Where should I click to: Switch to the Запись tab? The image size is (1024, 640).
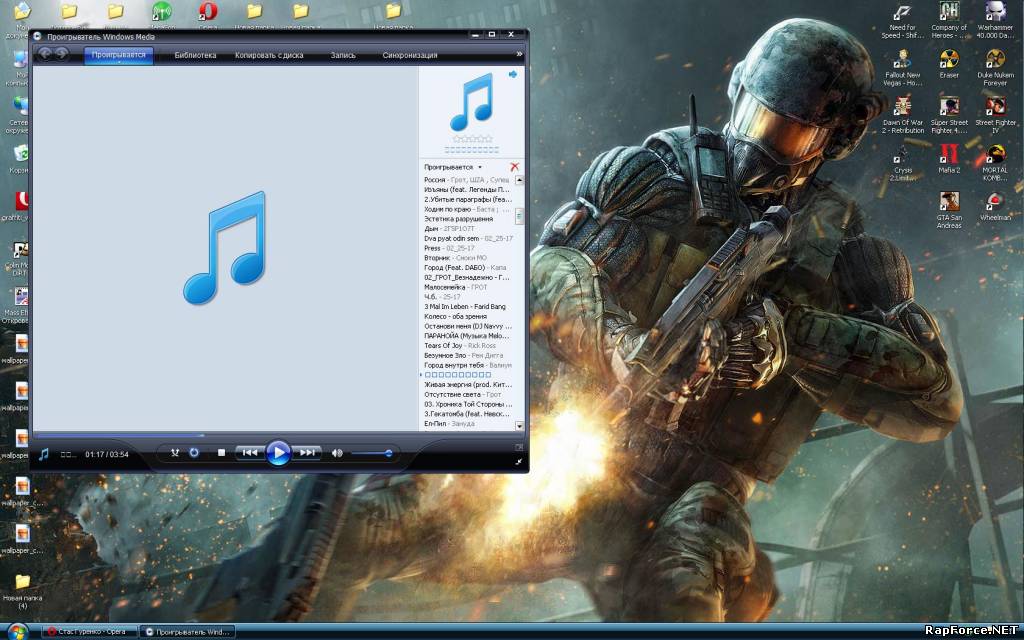click(343, 56)
